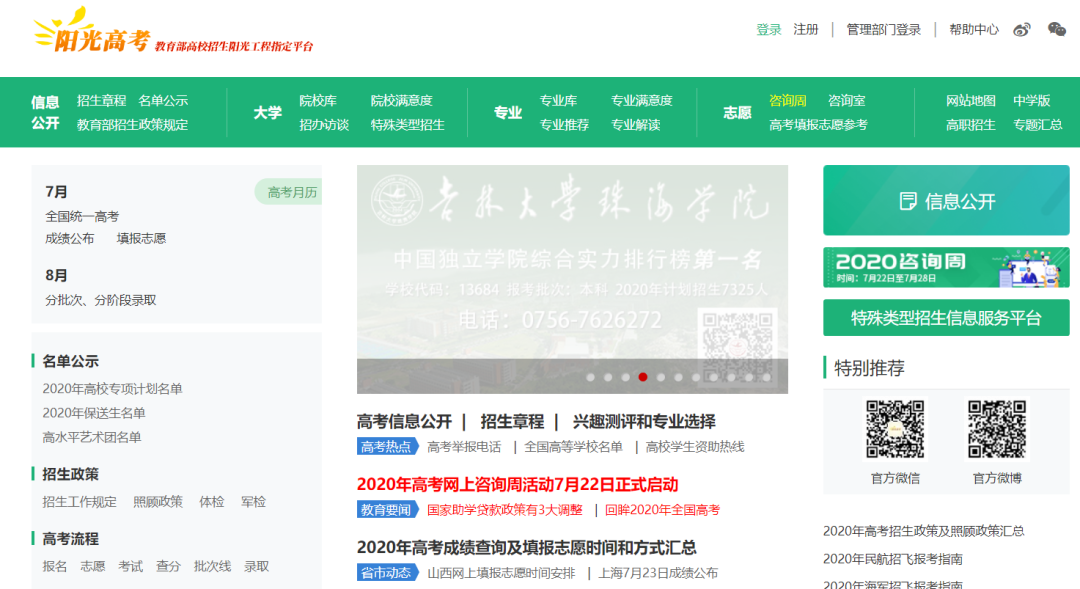Open 网站地图 nav item

coord(970,101)
